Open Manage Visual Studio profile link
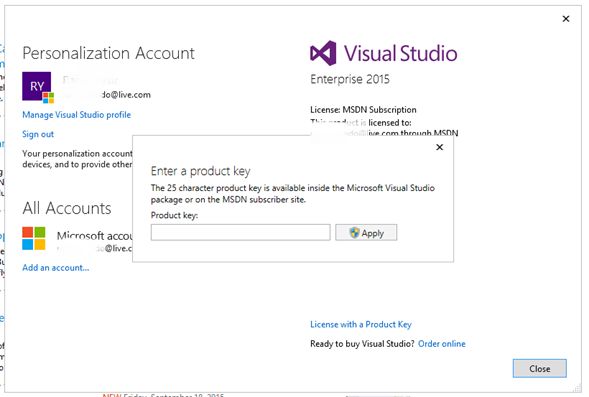589x397 pixels. (77, 115)
